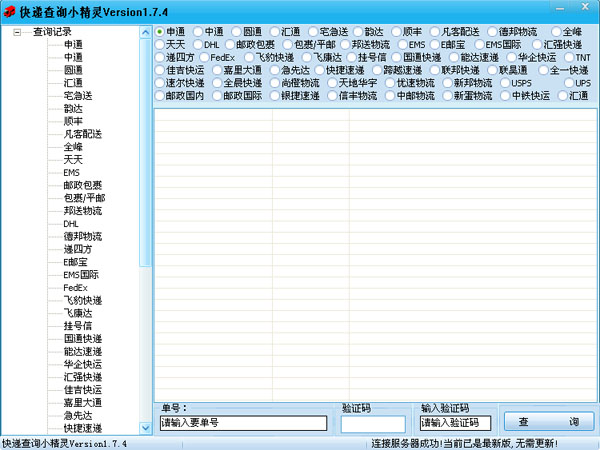Focus the 输入验证码 captcha input field
600x450 pixels.
[455, 423]
